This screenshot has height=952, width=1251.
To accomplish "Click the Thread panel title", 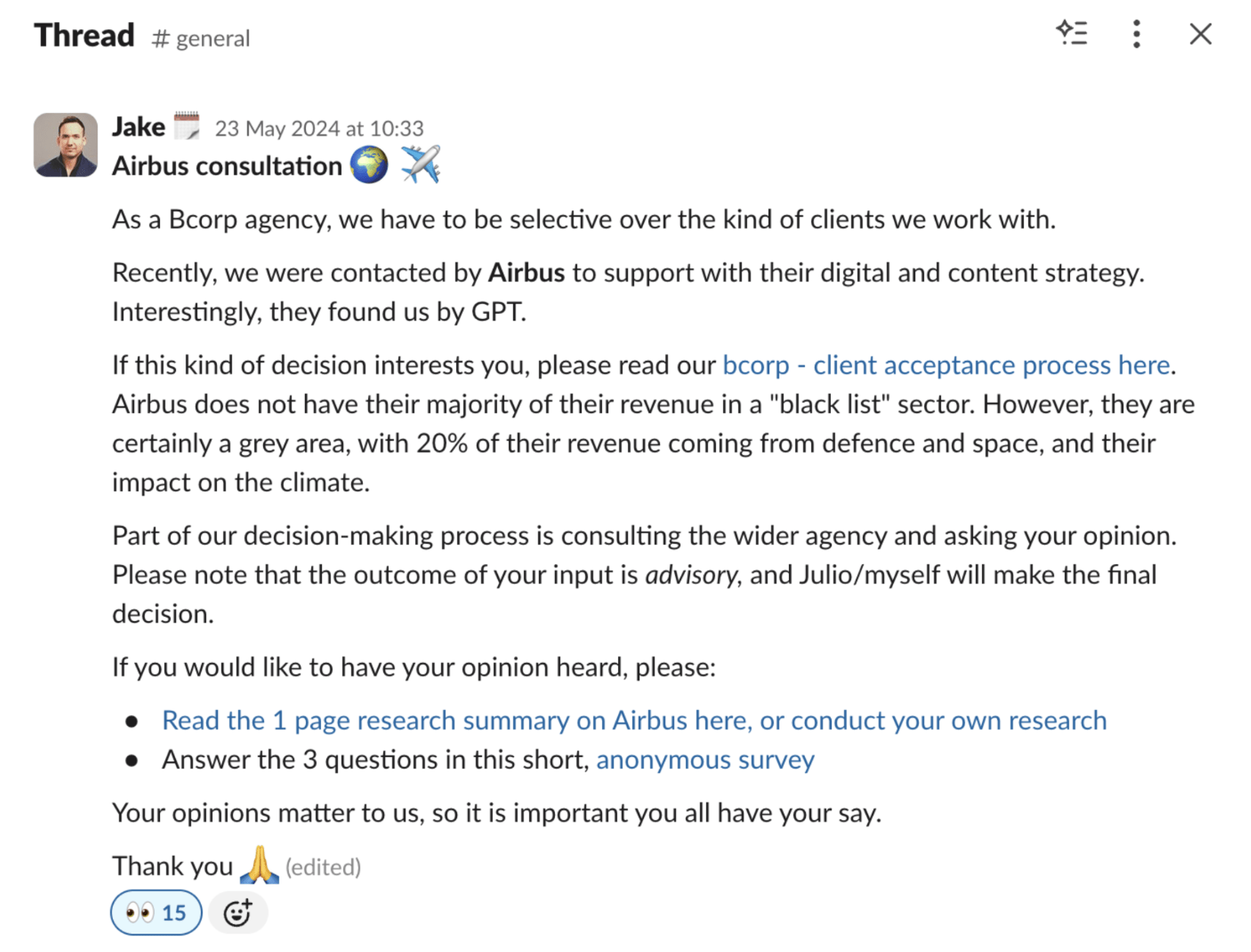I will [x=84, y=35].
